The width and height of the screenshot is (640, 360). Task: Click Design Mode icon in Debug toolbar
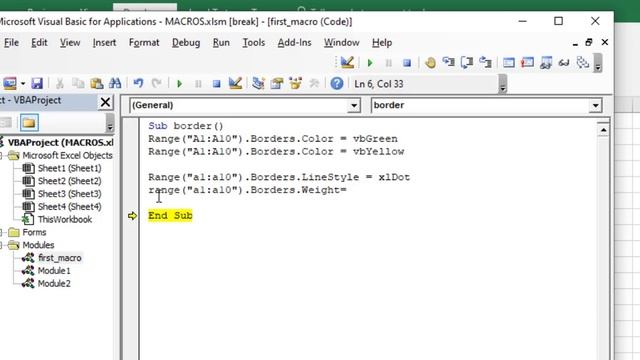(347, 62)
